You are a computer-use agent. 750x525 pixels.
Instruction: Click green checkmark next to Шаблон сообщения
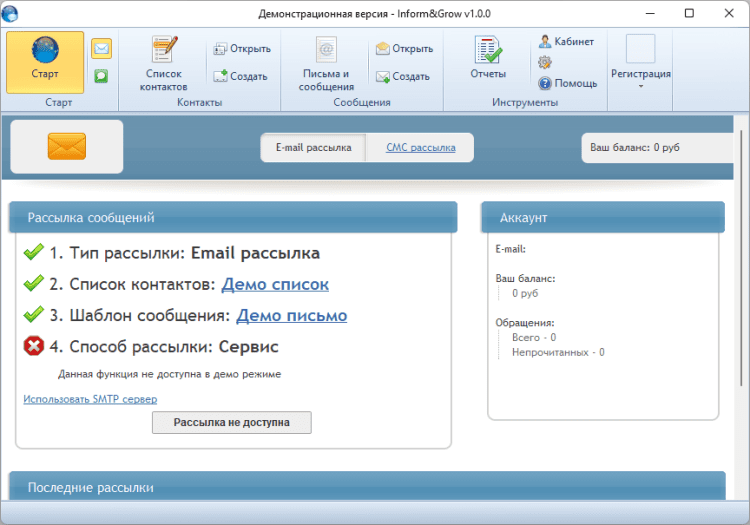pos(33,314)
